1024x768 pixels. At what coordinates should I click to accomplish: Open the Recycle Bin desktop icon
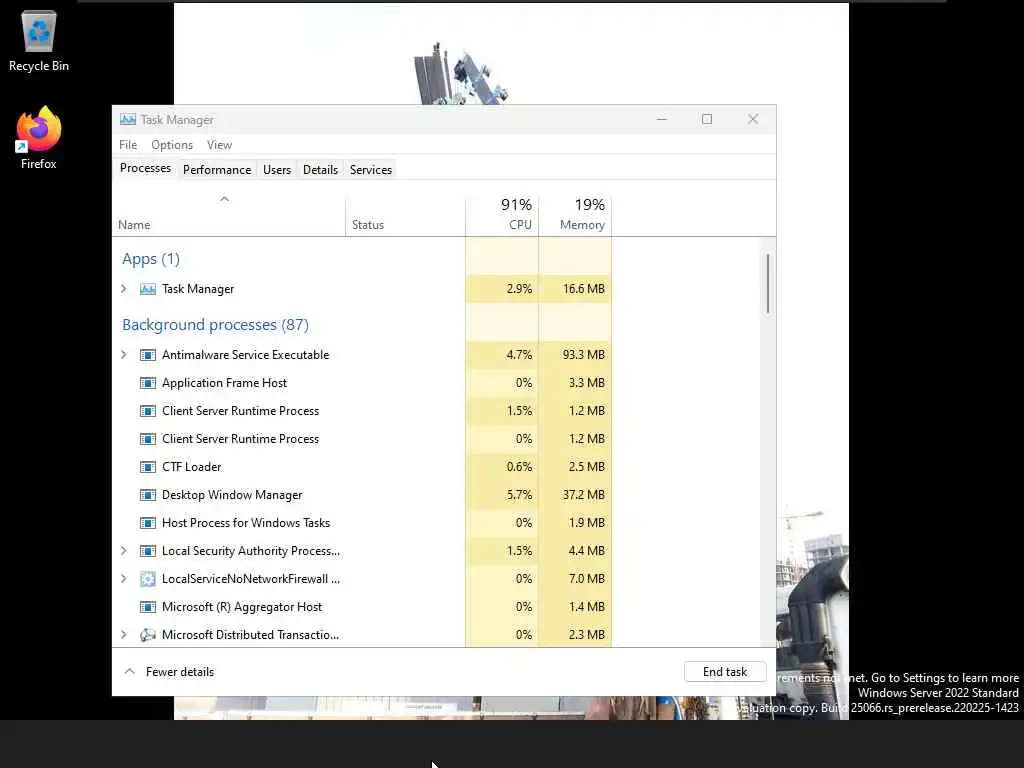coord(39,40)
